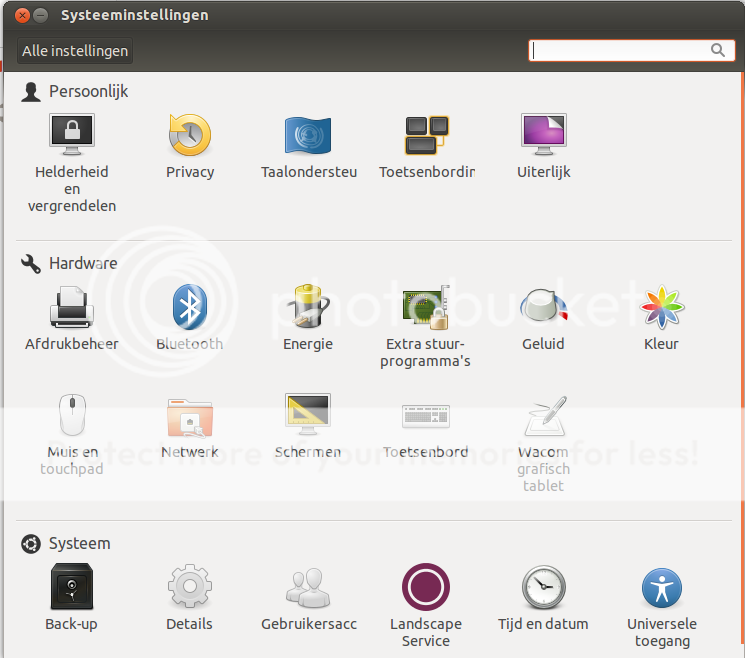The image size is (745, 658).
Task: Open Tijd en datum settings
Action: [544, 588]
